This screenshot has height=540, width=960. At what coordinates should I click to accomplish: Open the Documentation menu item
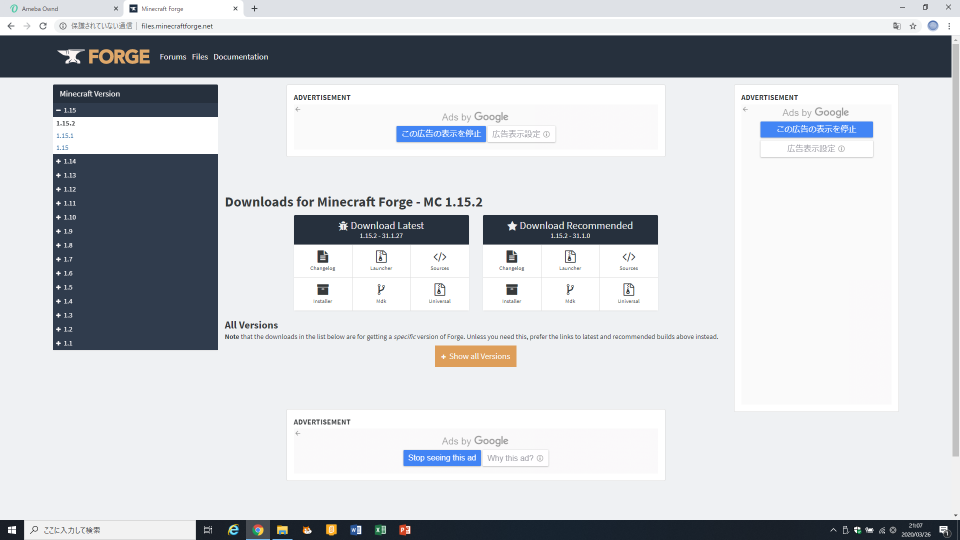pos(241,57)
